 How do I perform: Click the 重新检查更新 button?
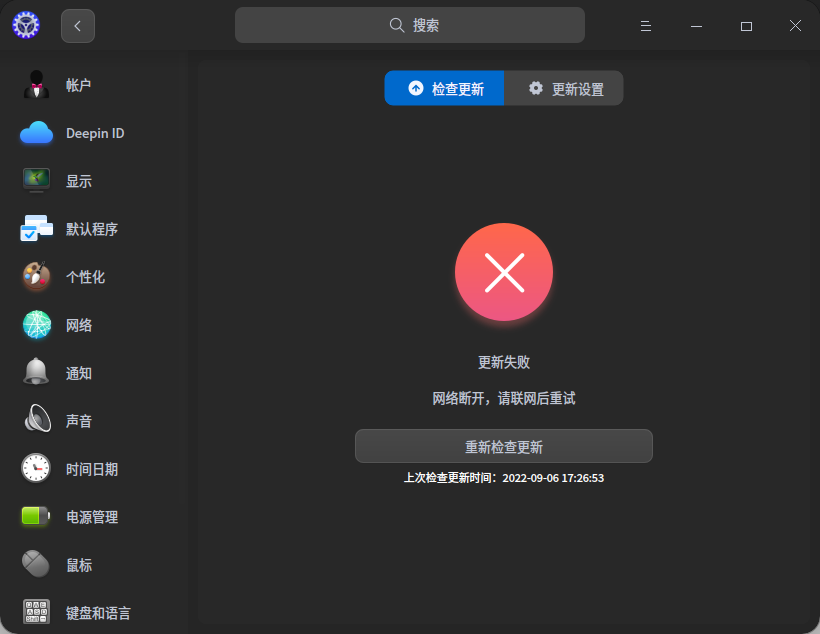(504, 446)
